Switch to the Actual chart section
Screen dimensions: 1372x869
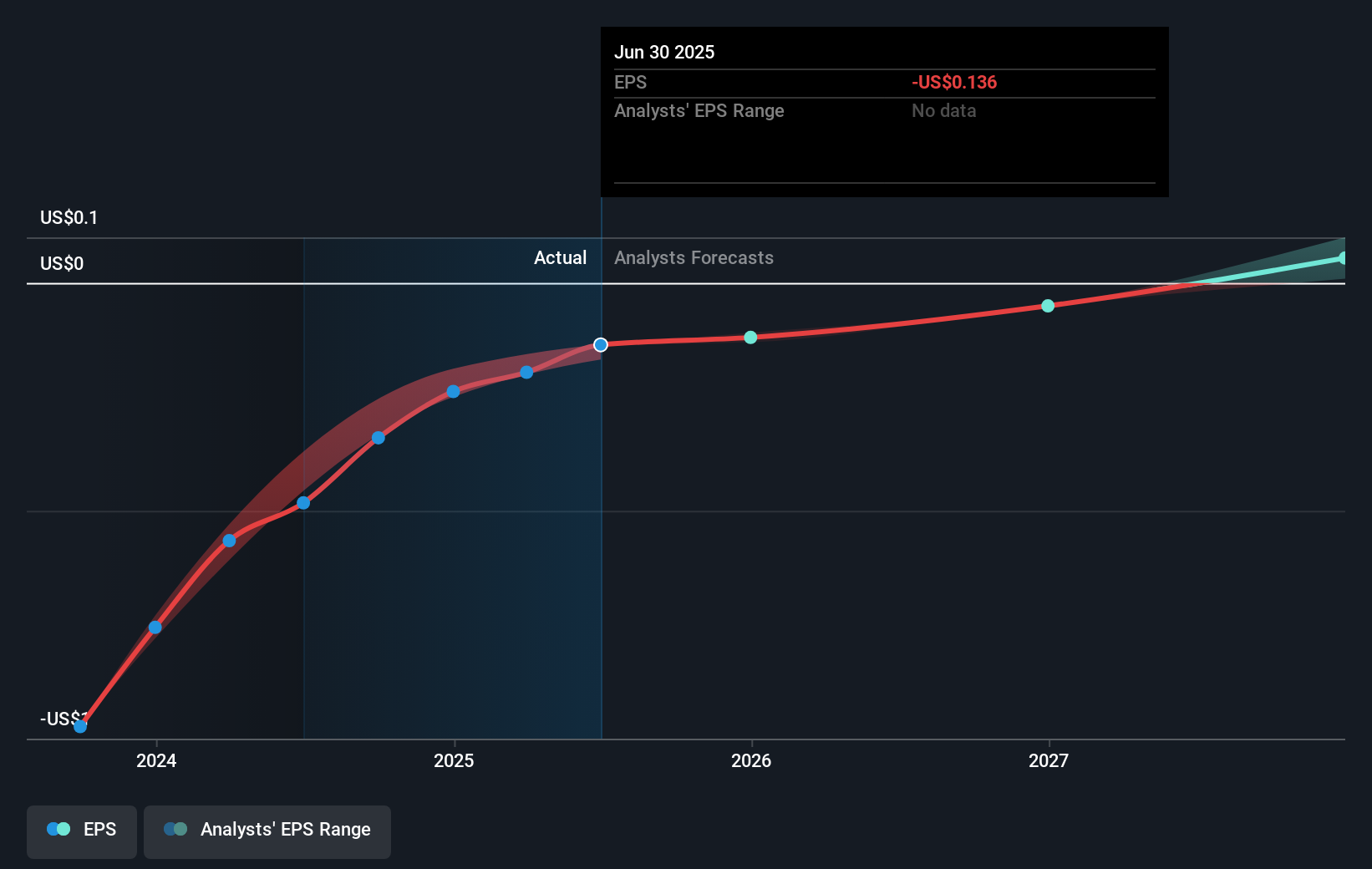560,257
